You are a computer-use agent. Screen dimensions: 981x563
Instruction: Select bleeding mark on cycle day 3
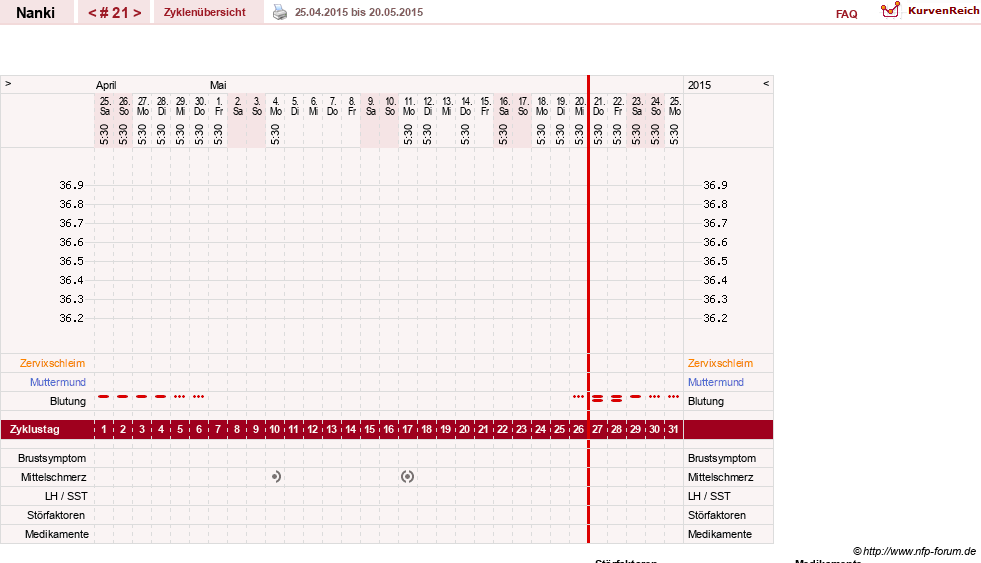(142, 397)
